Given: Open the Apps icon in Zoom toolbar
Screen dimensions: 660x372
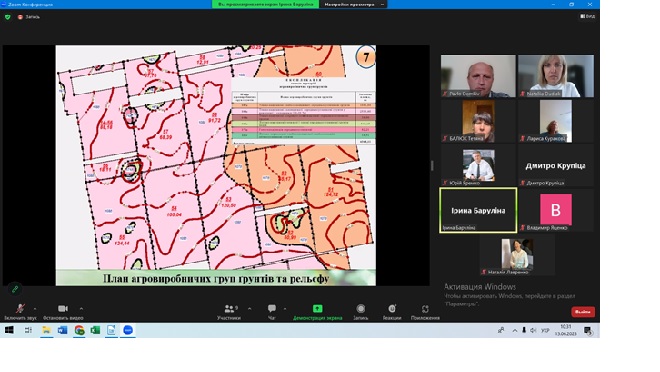Looking at the screenshot, I should 425,312.
